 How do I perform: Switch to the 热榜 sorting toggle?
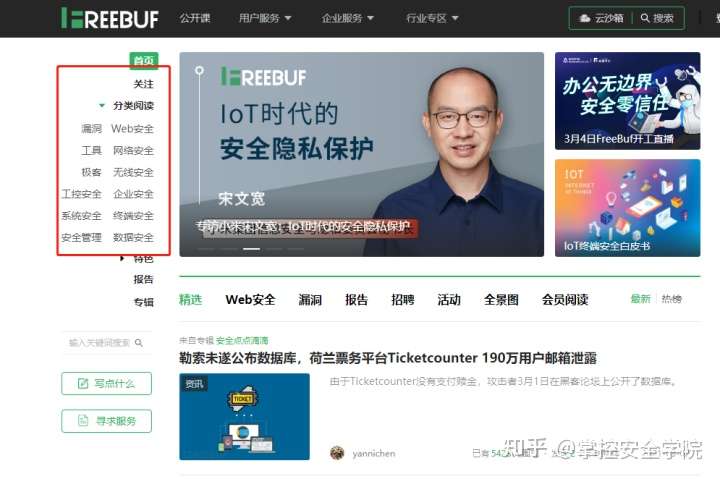click(671, 299)
